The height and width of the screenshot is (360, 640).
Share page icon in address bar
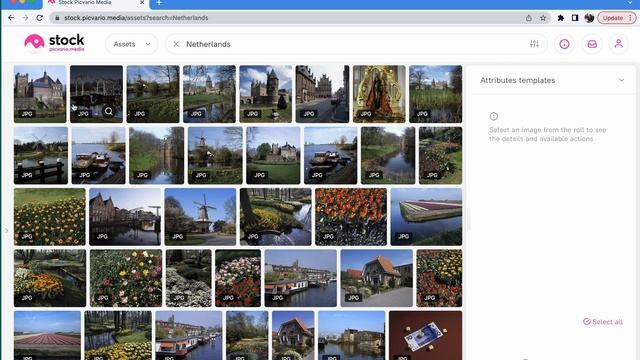tap(529, 18)
